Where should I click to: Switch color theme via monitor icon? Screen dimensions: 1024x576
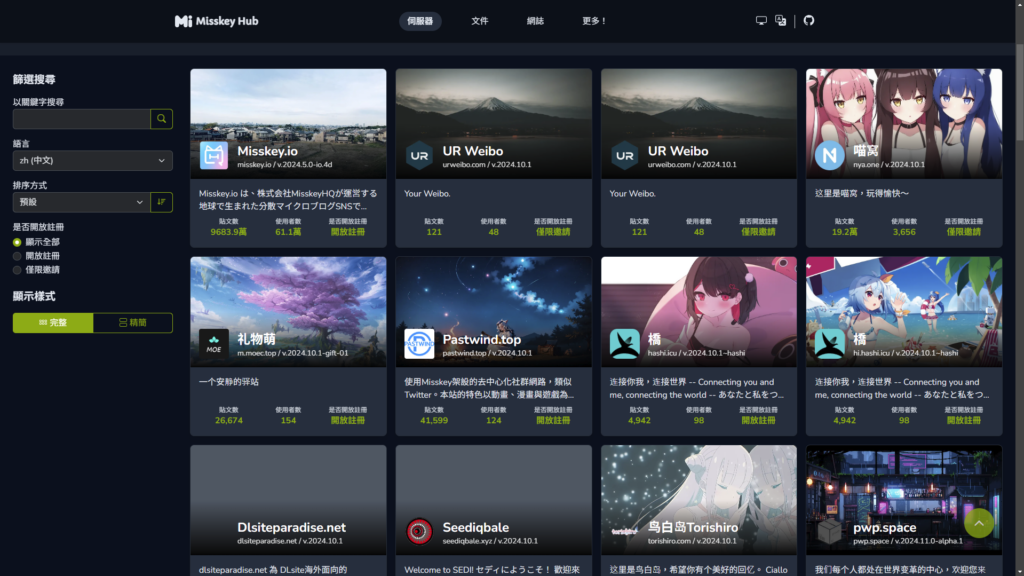(x=761, y=21)
